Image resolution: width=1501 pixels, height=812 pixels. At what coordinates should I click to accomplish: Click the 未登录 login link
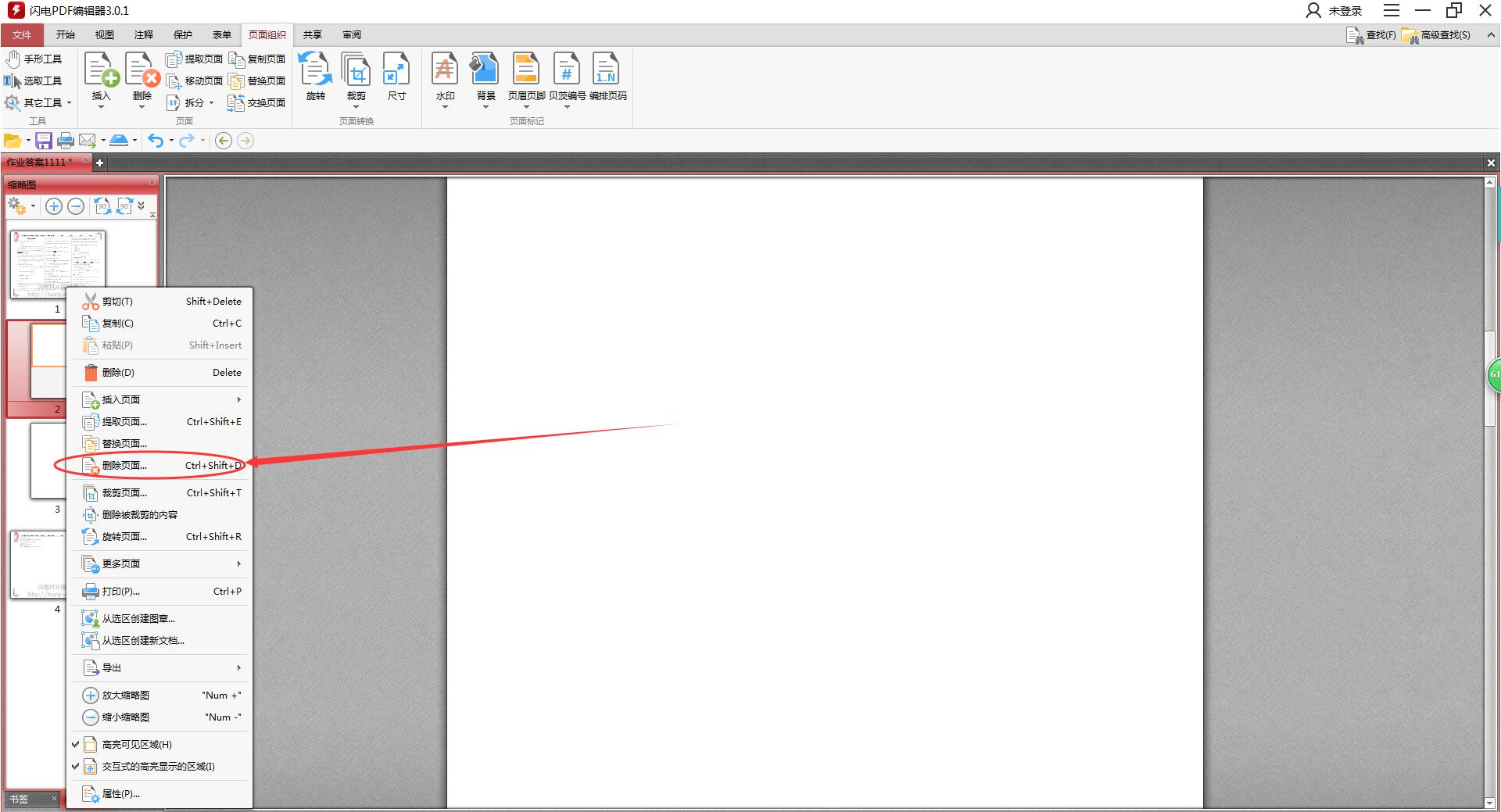[1334, 11]
